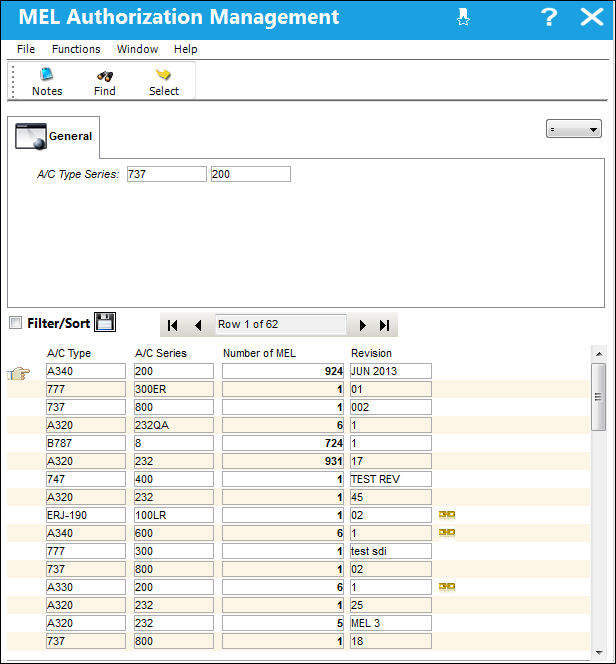The height and width of the screenshot is (664, 616).
Task: Open the File menu
Action: 26,49
